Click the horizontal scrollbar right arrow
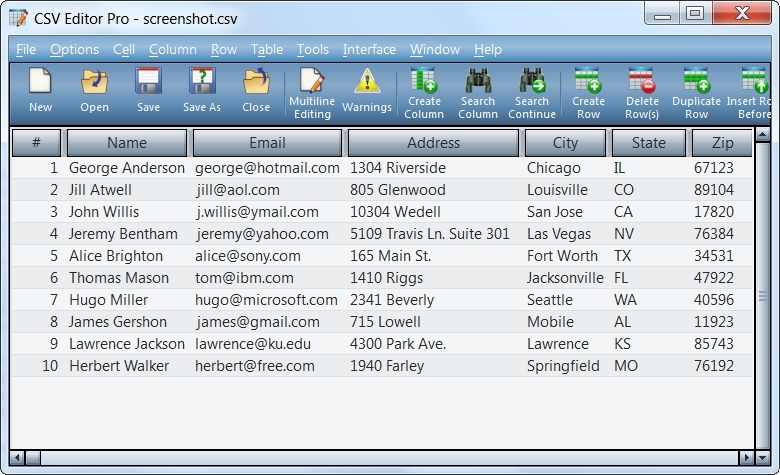 [746, 457]
